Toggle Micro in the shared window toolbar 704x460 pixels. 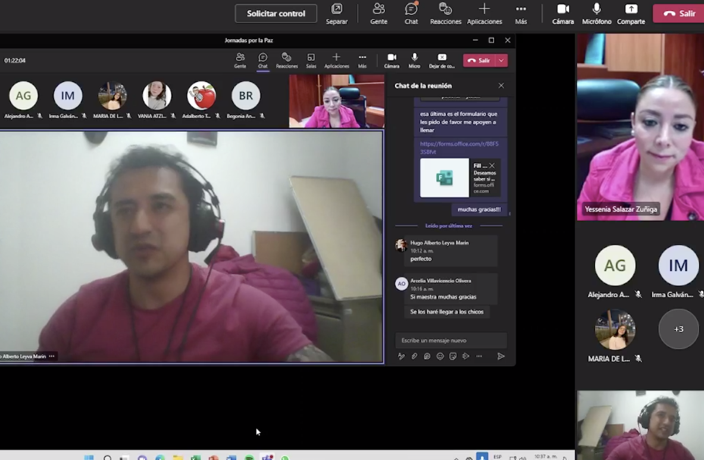click(x=414, y=61)
